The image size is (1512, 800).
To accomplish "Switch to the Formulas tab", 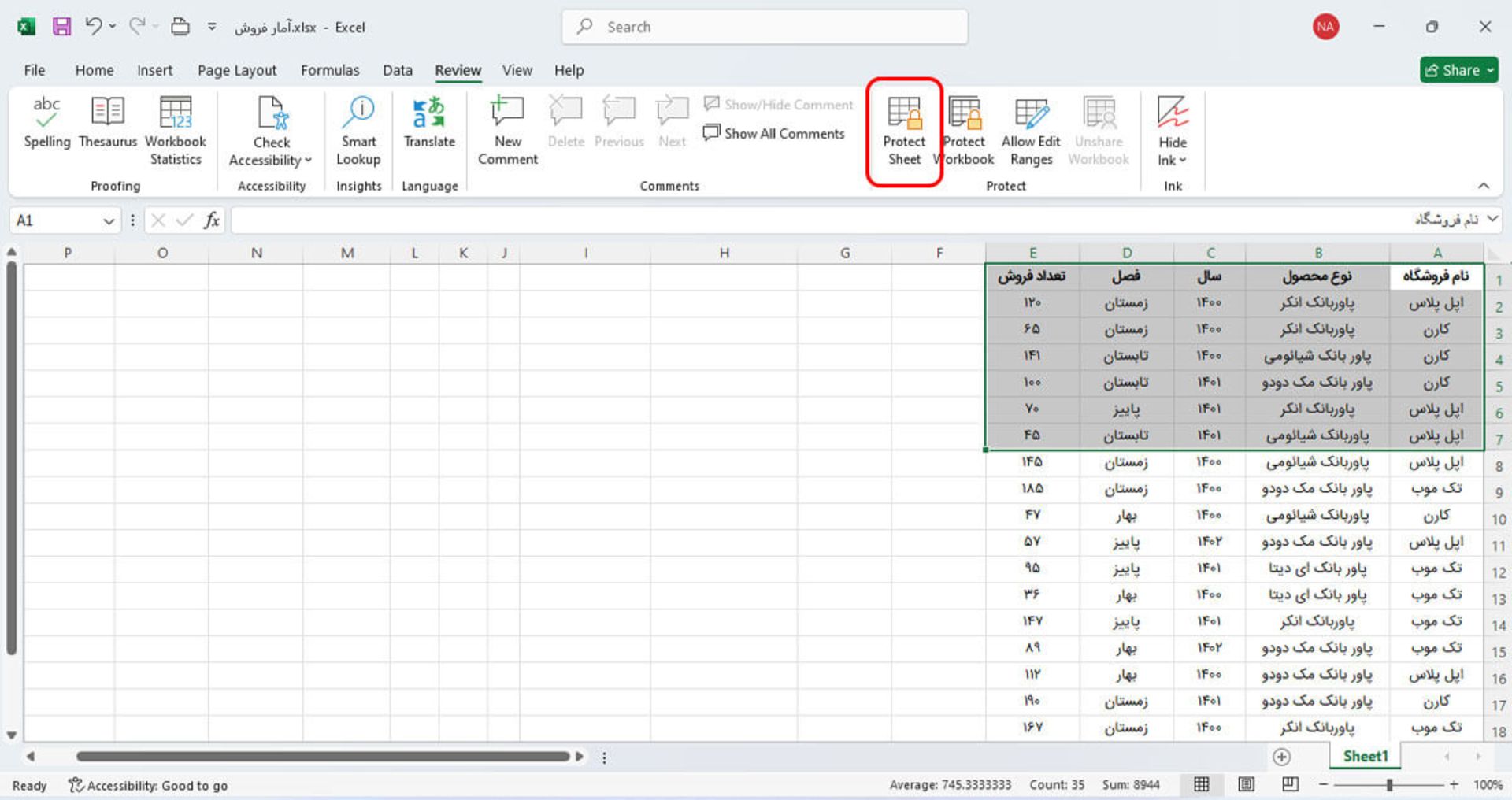I will 330,70.
